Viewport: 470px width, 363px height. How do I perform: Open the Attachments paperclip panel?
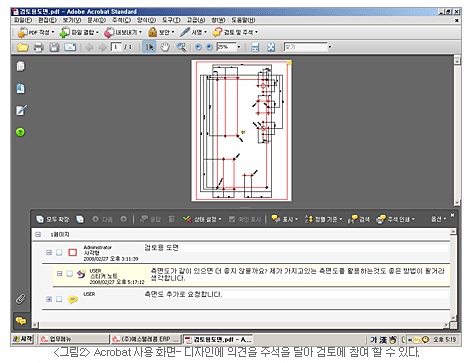[x=20, y=299]
